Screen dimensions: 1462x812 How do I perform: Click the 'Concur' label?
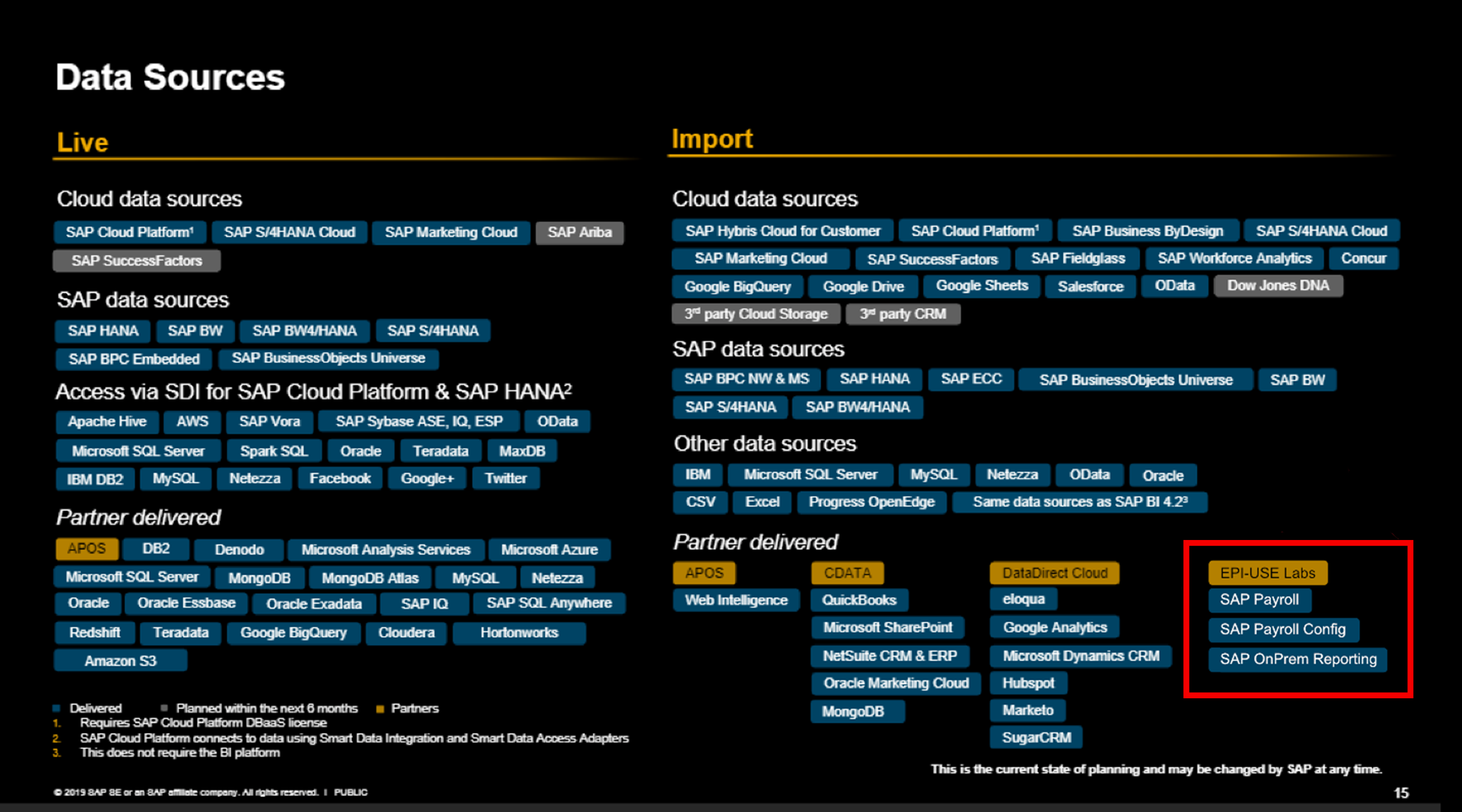[1363, 259]
